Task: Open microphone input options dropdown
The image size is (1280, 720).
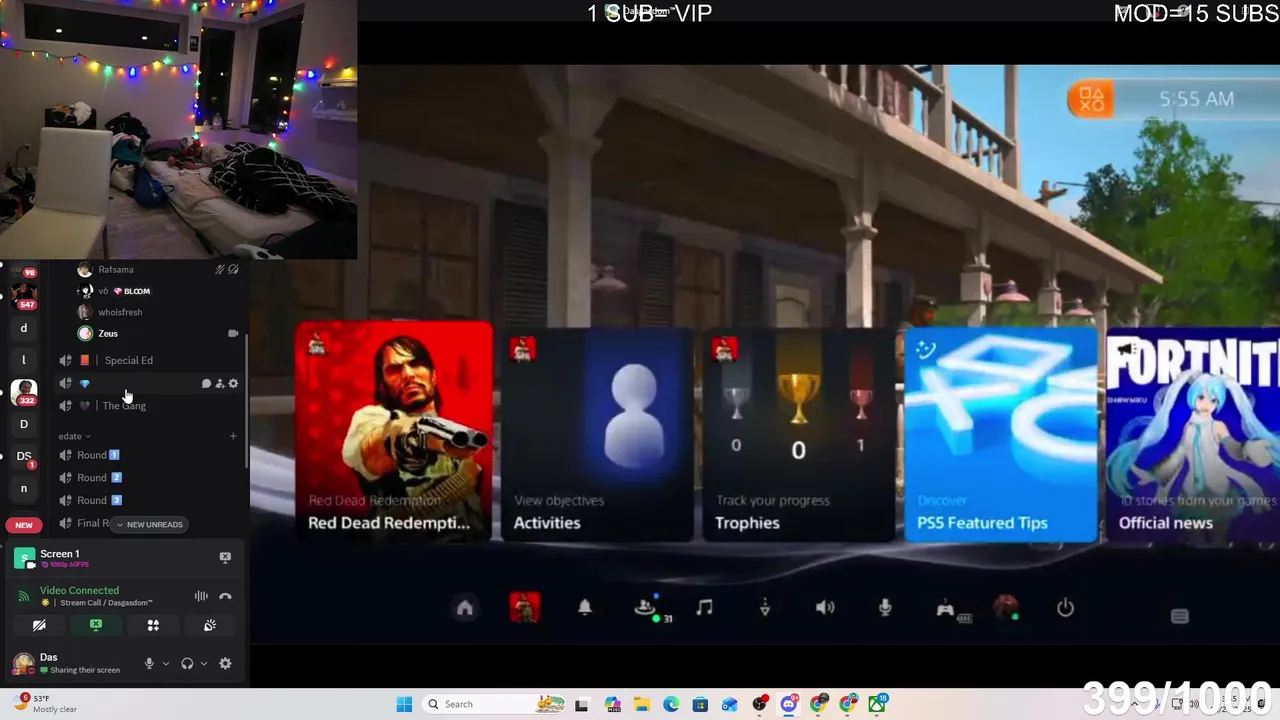Action: point(166,663)
